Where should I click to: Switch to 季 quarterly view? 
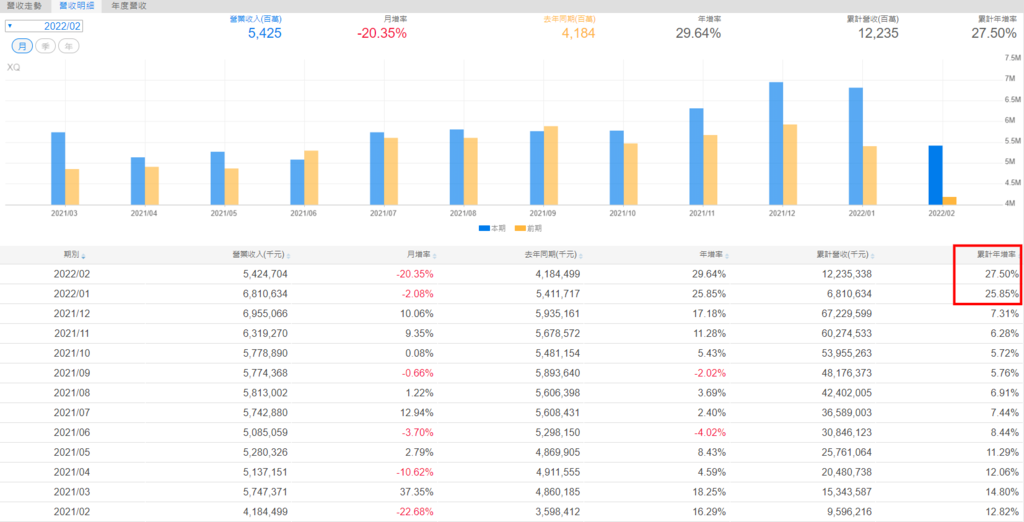tap(45, 46)
